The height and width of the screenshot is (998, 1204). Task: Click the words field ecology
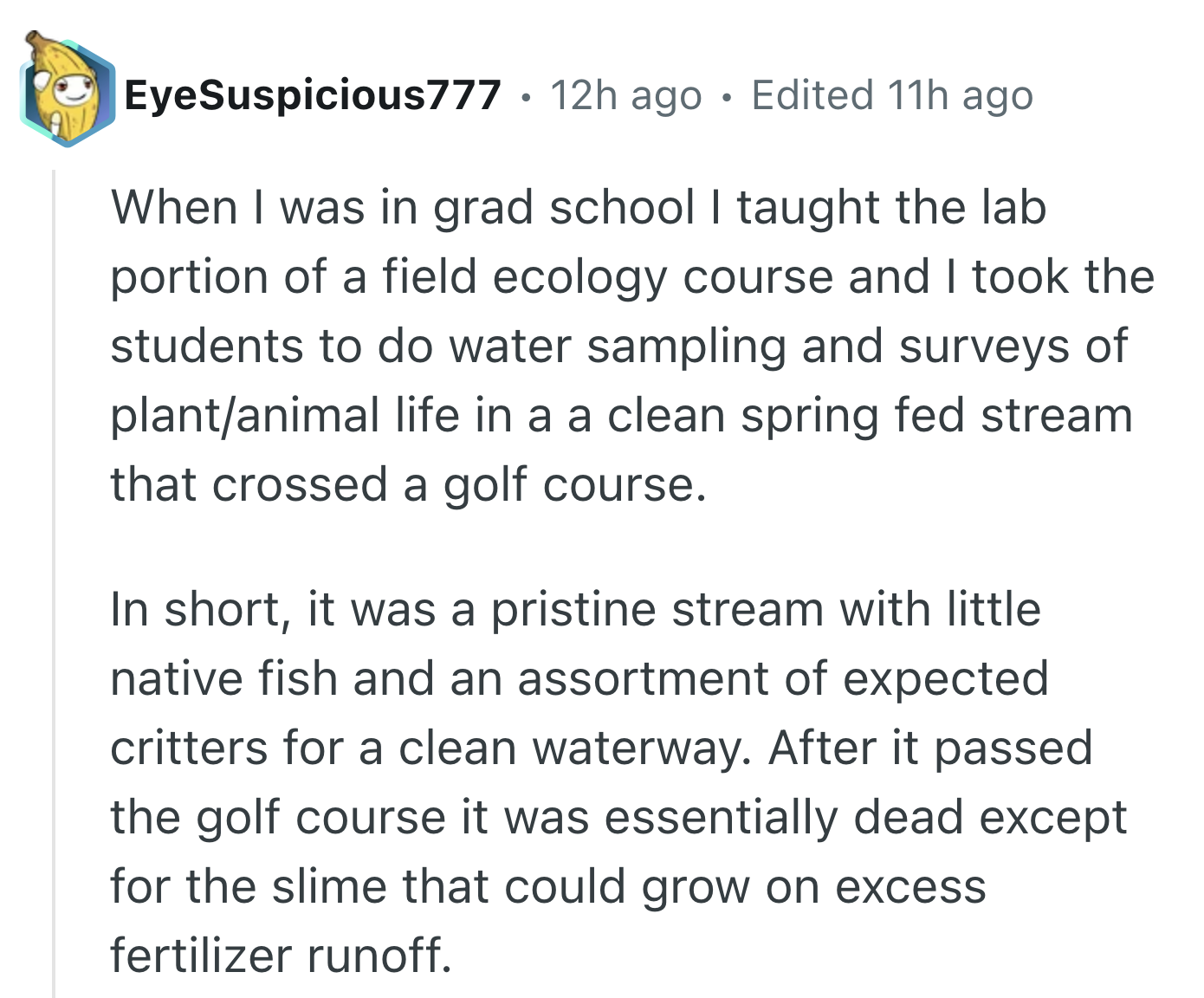[524, 278]
